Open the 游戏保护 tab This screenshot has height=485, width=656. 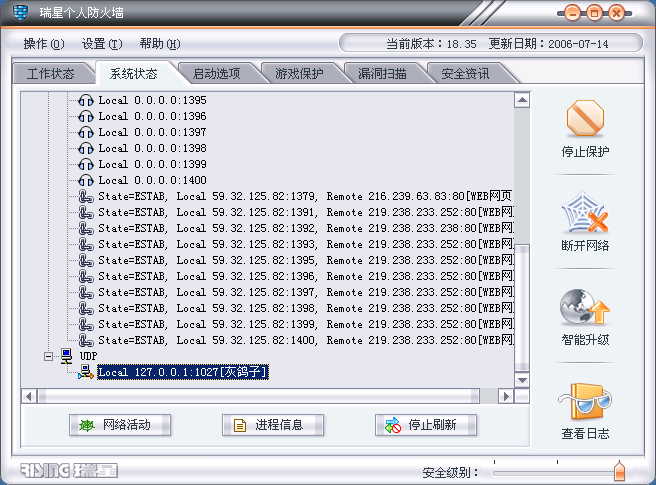(299, 74)
